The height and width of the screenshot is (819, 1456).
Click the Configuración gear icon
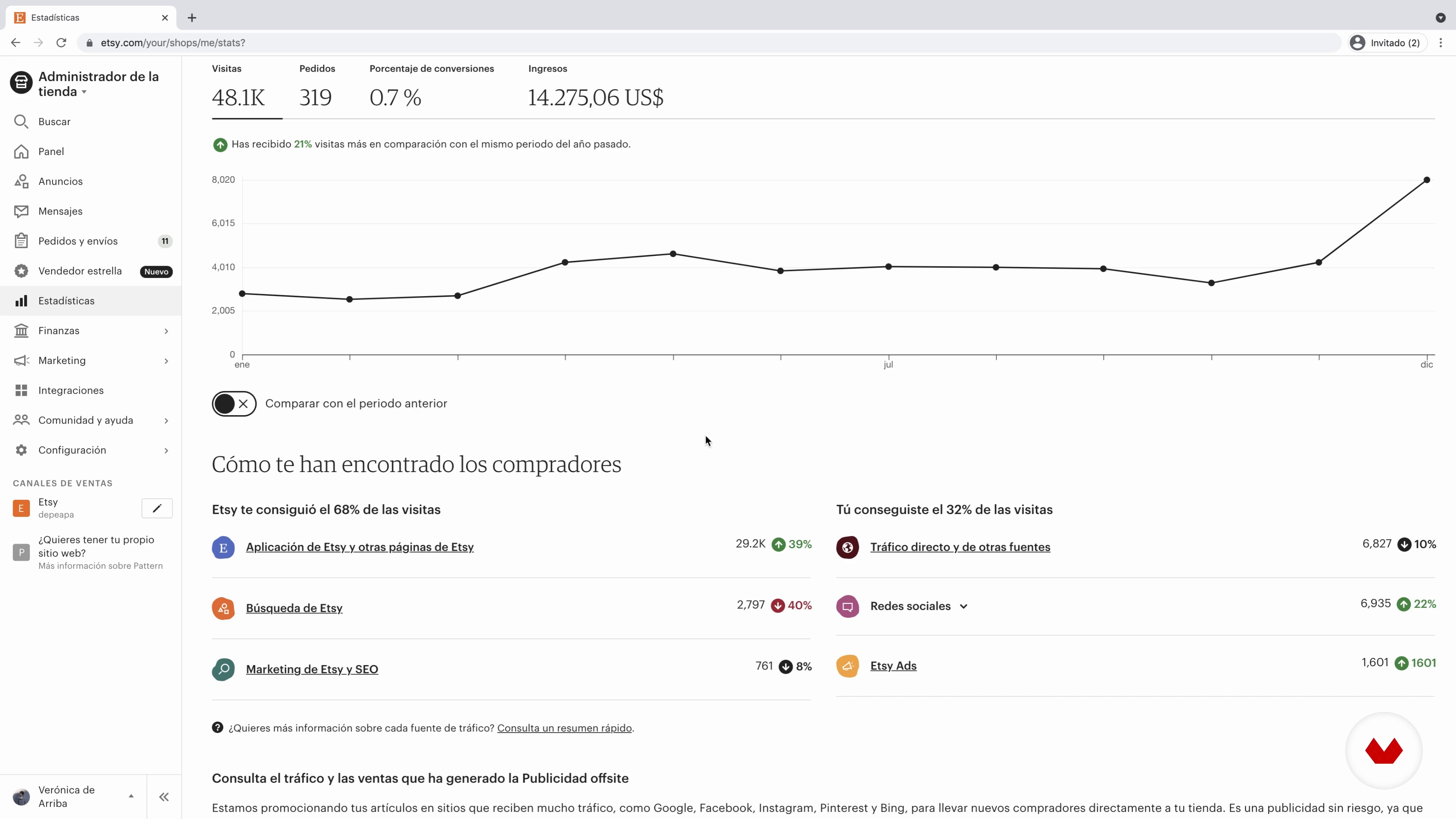click(21, 450)
